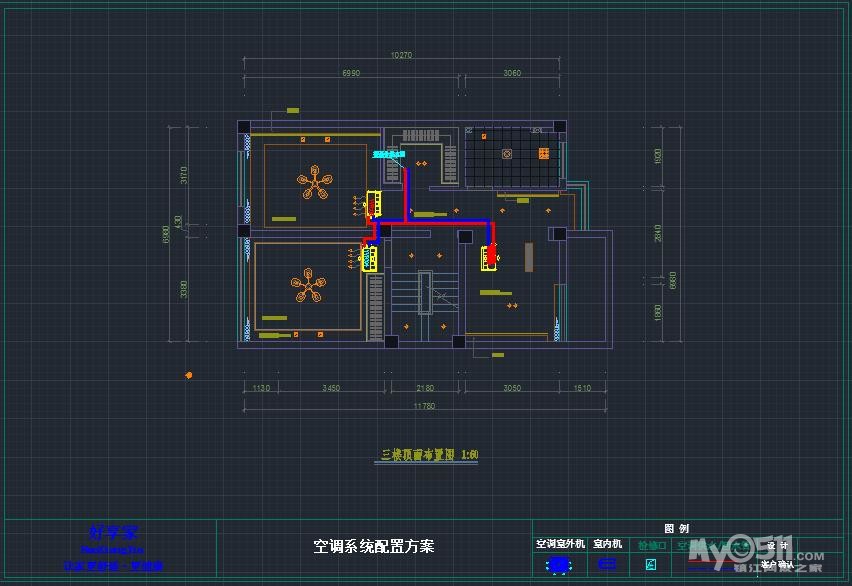Viewport: 852px width, 586px height.
Task: Click the drawing title 三楼顶面布置图 1:60
Action: [429, 455]
